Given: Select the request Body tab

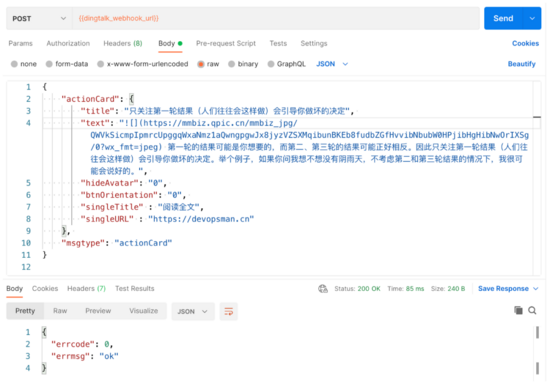Looking at the screenshot, I should 170,43.
